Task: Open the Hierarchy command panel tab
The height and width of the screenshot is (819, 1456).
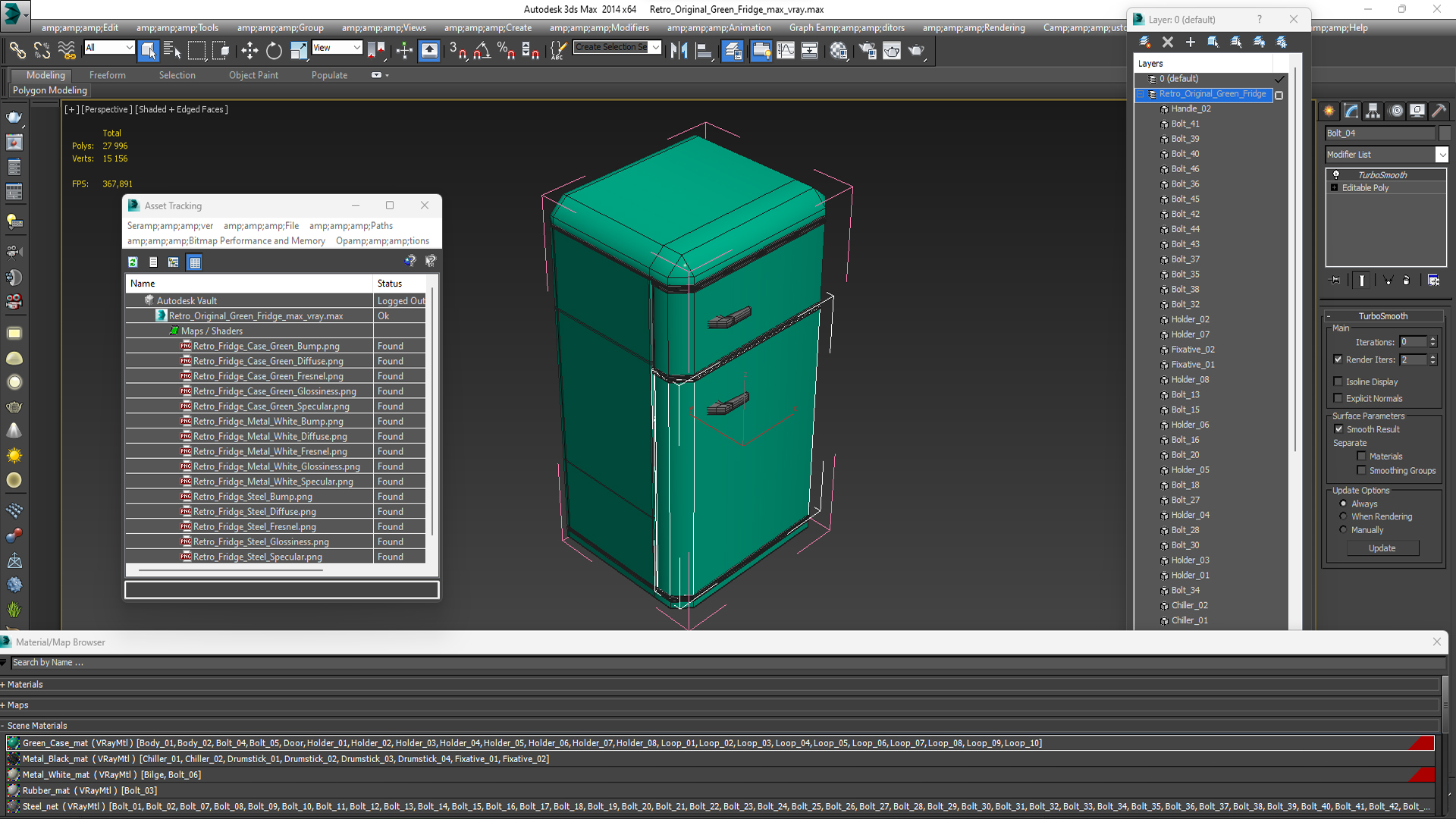Action: (x=1373, y=111)
